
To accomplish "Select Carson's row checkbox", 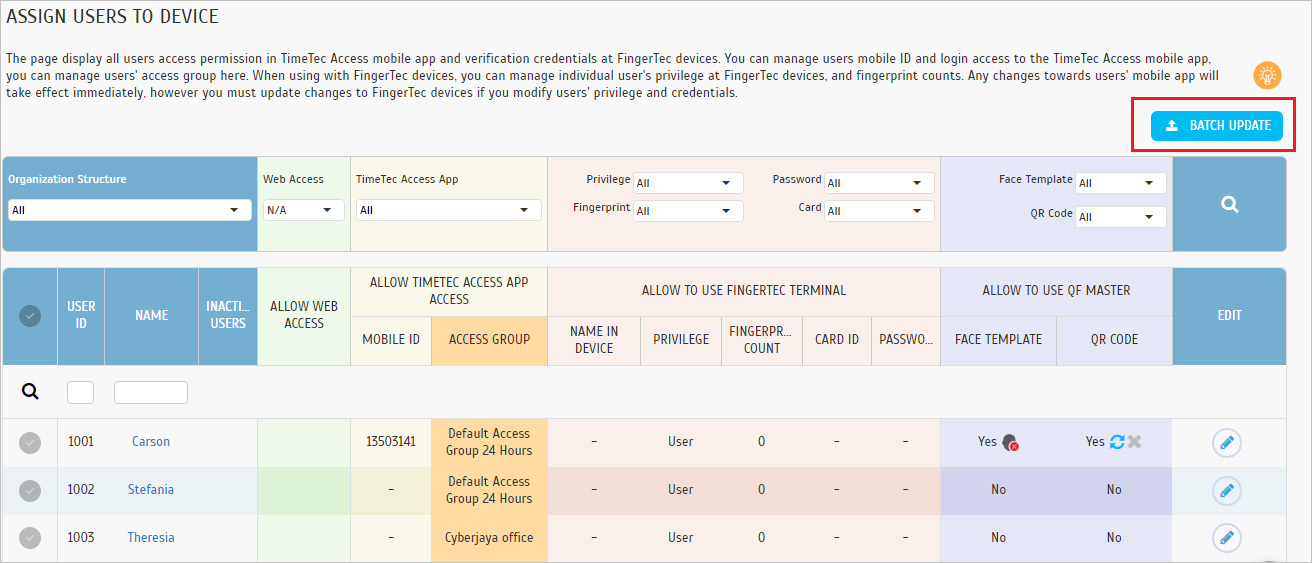I will click(x=30, y=442).
